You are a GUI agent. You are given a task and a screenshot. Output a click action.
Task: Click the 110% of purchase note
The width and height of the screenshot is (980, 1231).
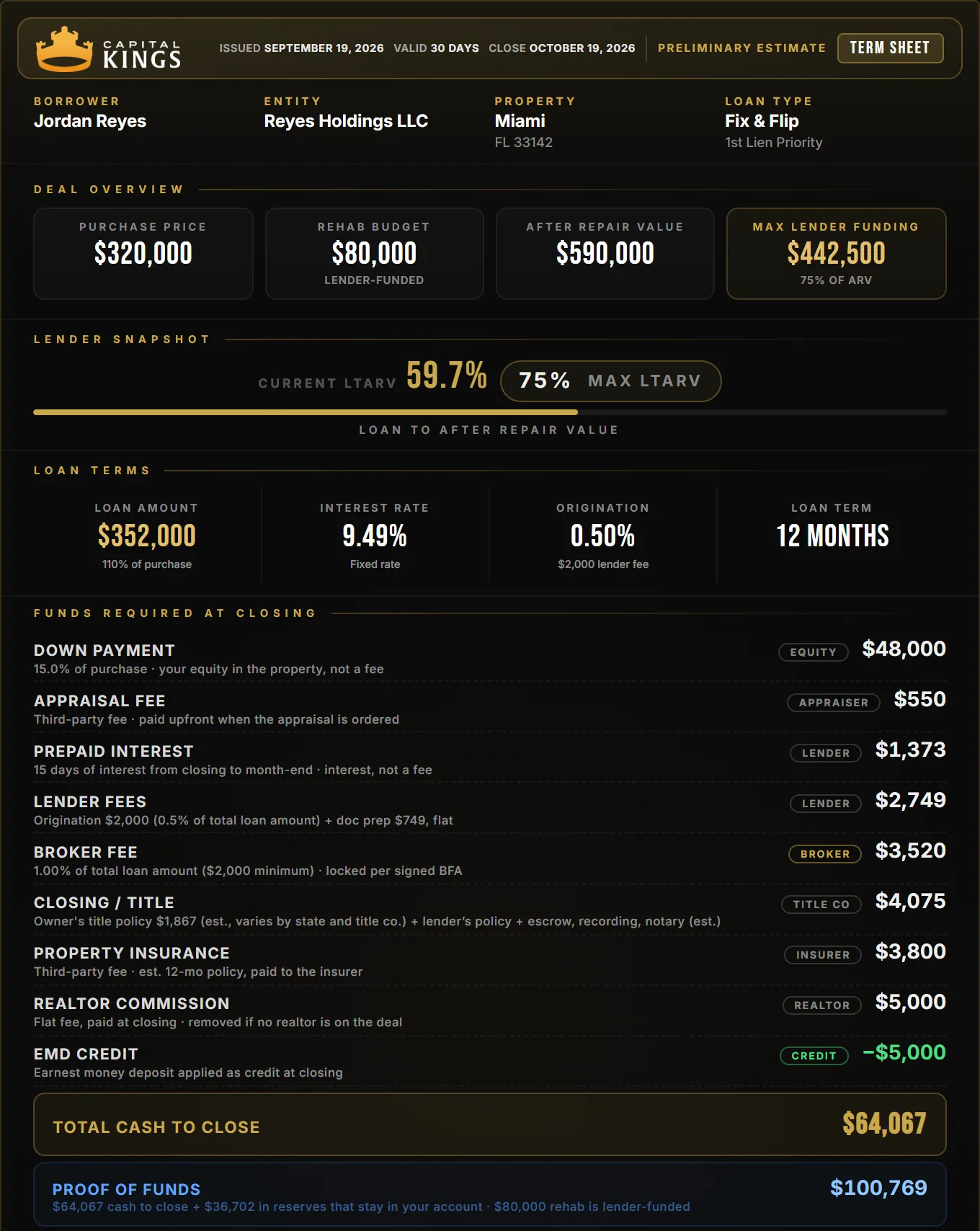(147, 564)
